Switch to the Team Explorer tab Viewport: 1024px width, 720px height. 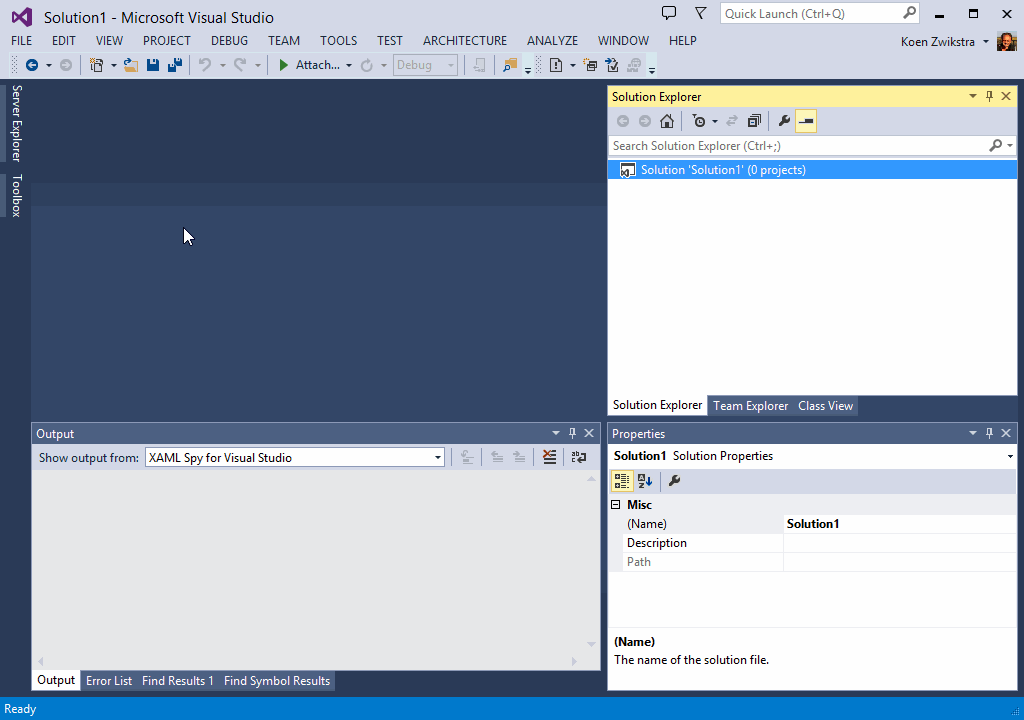[x=750, y=406]
